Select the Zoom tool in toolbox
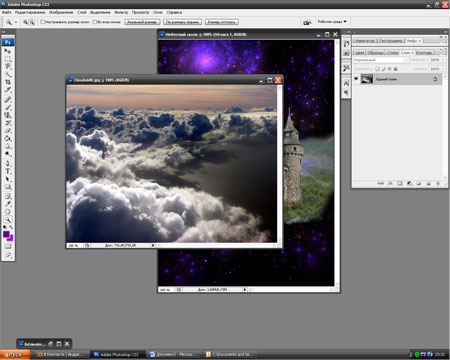450x360 pixels. 8,219
